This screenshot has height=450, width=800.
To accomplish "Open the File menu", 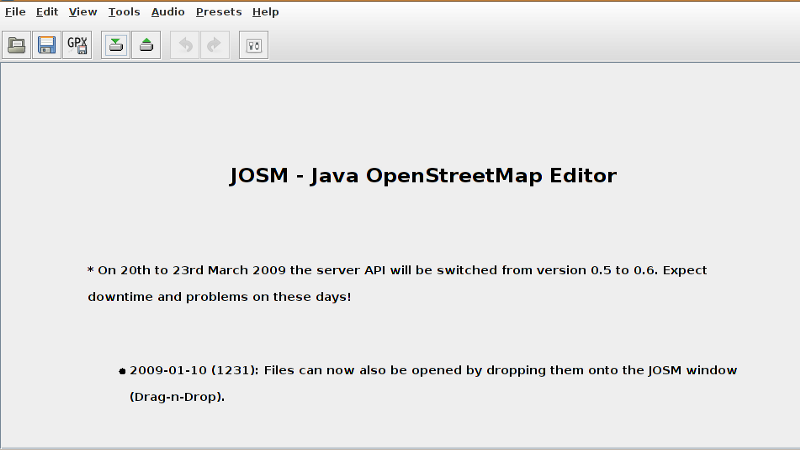I will tap(15, 12).
